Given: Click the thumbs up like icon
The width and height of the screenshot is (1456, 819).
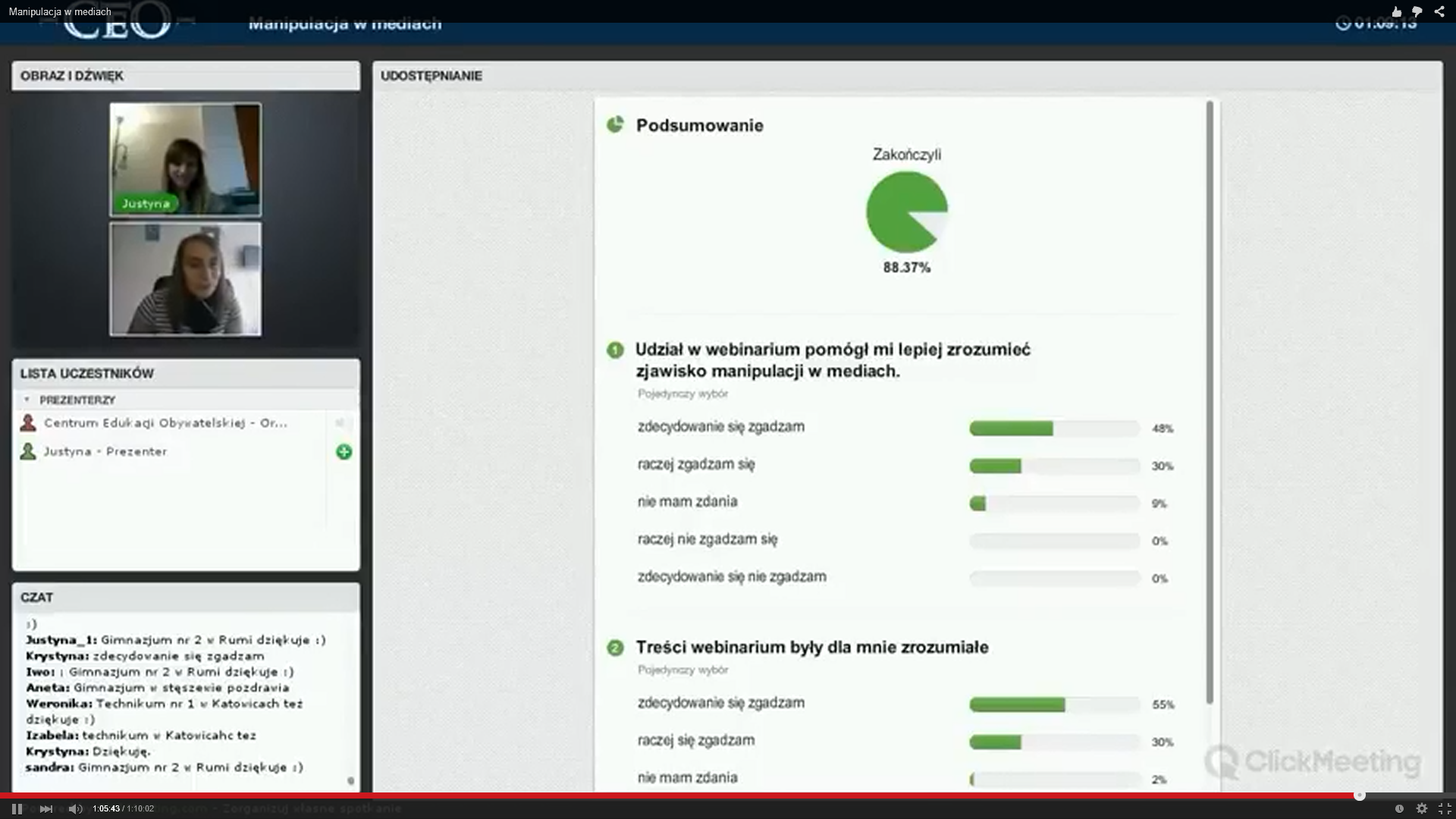Looking at the screenshot, I should point(1397,11).
